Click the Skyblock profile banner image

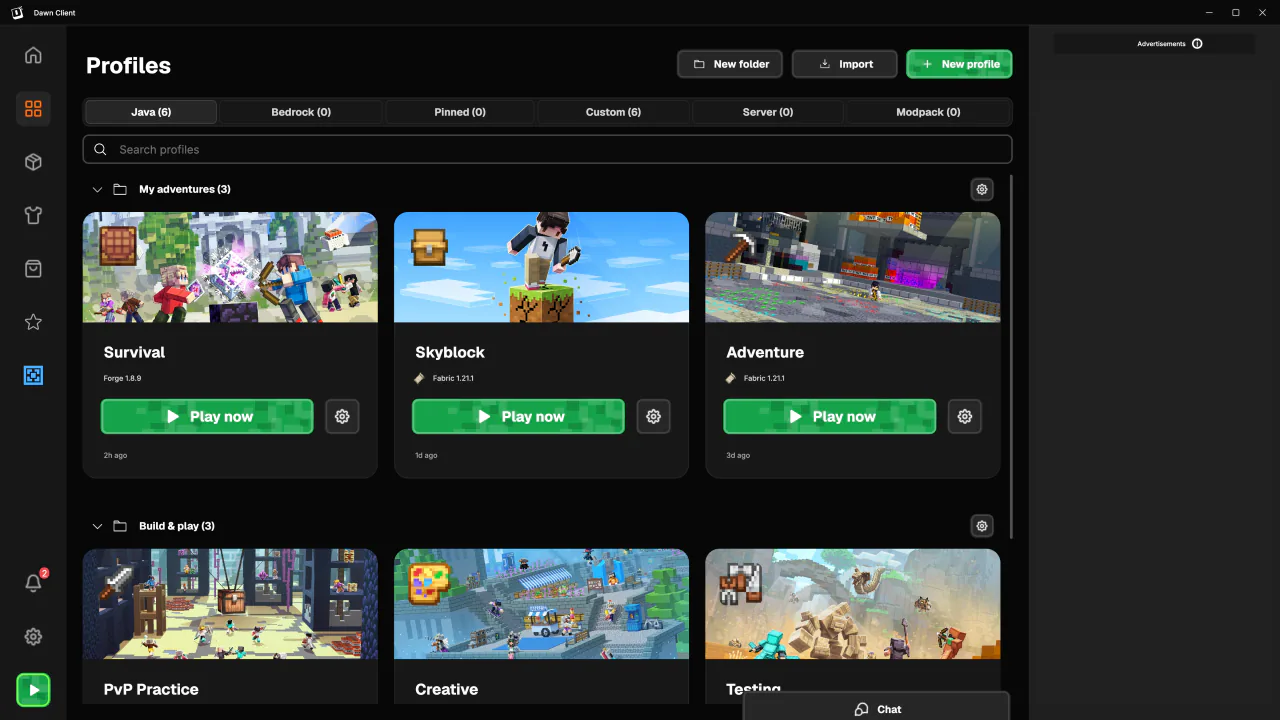(x=541, y=267)
